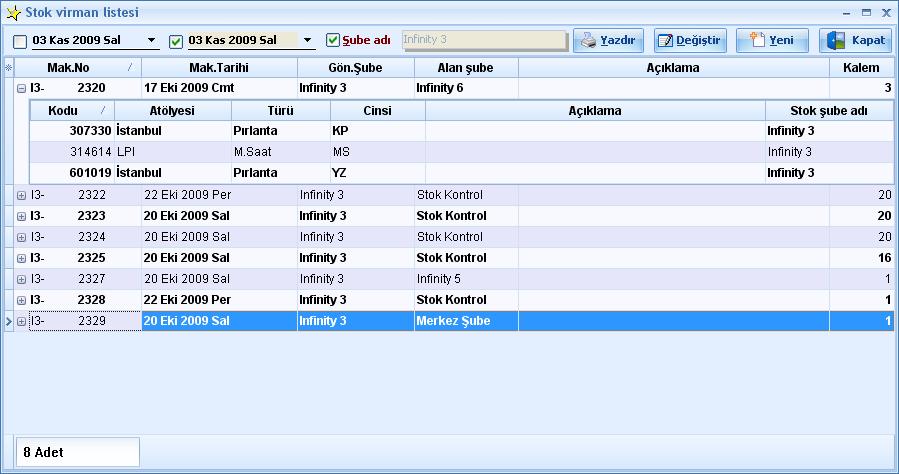The width and height of the screenshot is (899, 474).
Task: Click date cell of row 2322
Action: [x=219, y=195]
